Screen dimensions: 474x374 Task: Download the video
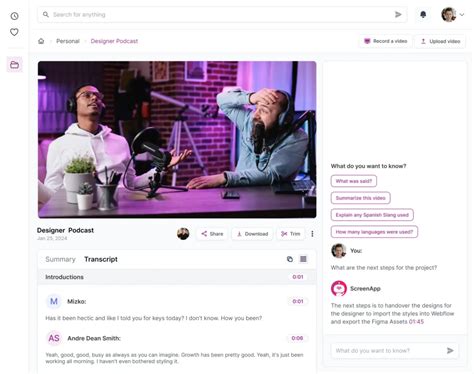(252, 234)
